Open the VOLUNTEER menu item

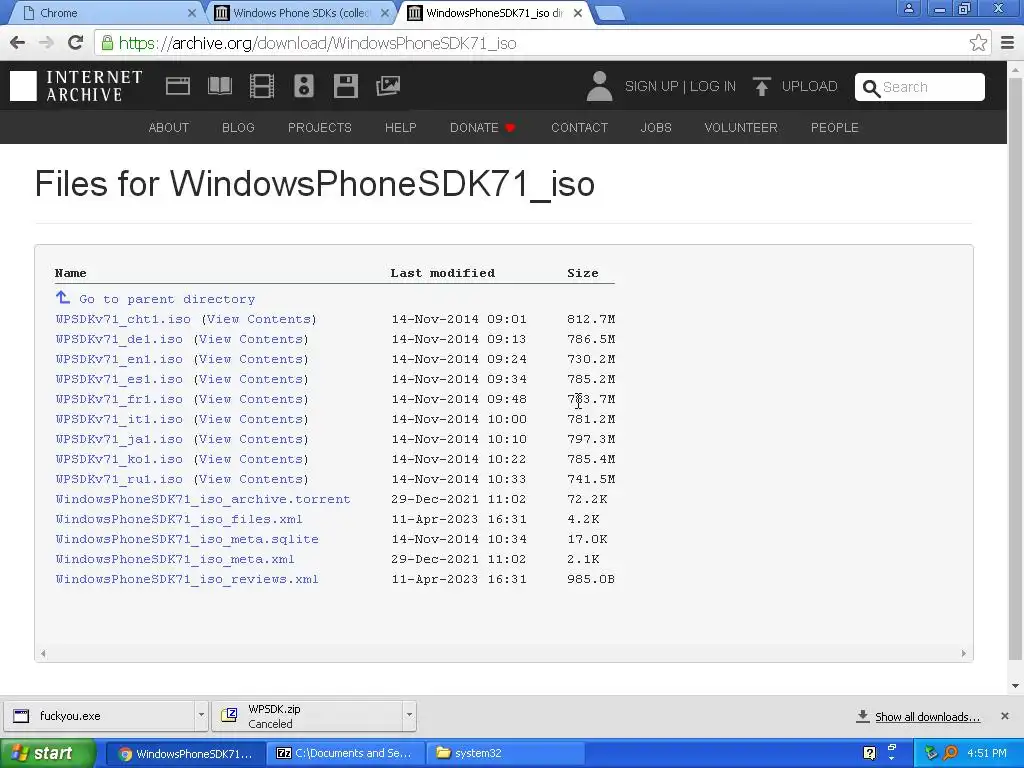click(x=741, y=127)
